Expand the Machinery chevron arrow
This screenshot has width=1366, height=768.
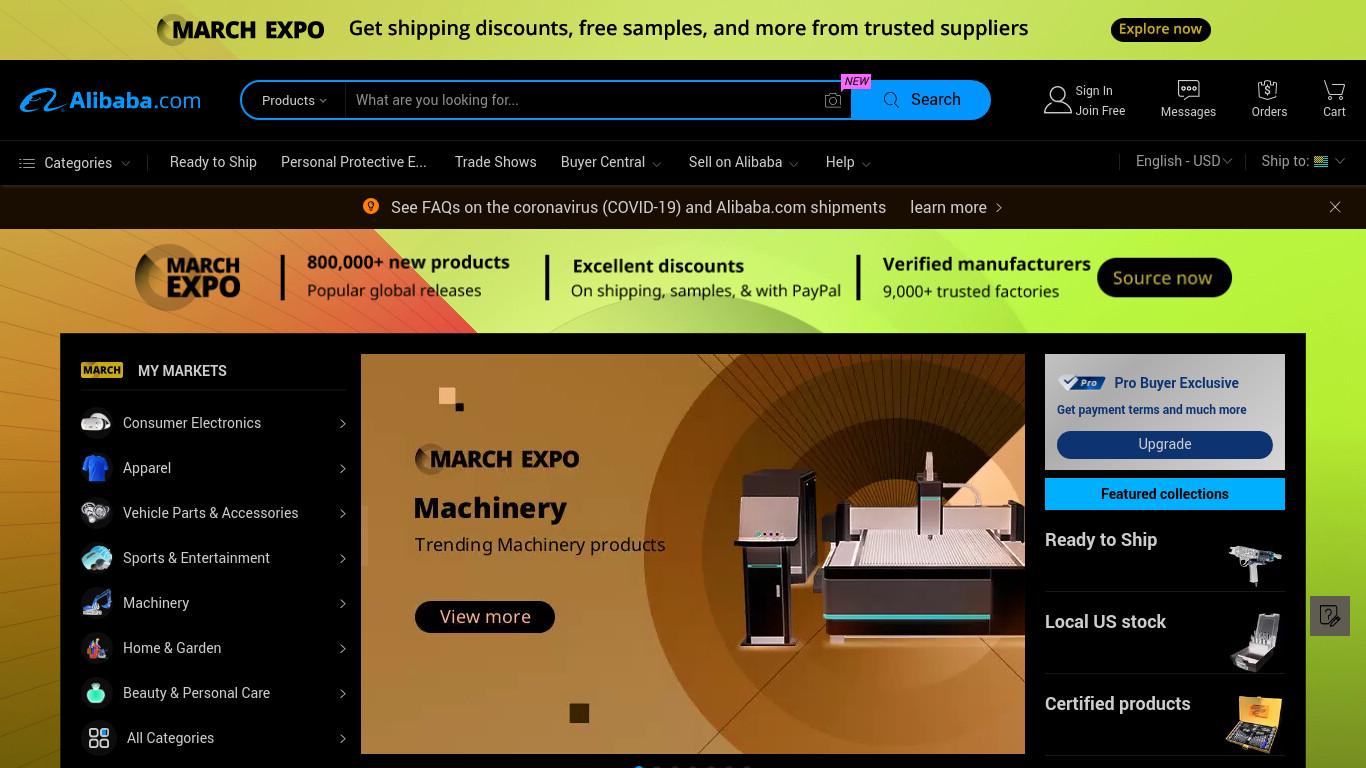tap(342, 604)
